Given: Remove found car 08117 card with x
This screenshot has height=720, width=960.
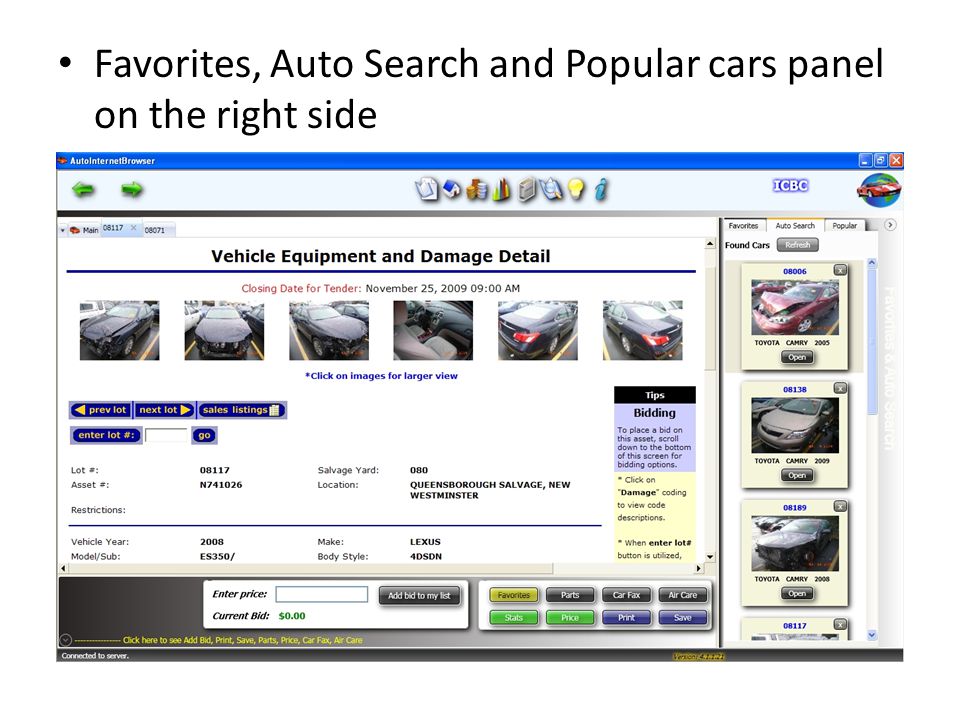Looking at the screenshot, I should (x=841, y=624).
